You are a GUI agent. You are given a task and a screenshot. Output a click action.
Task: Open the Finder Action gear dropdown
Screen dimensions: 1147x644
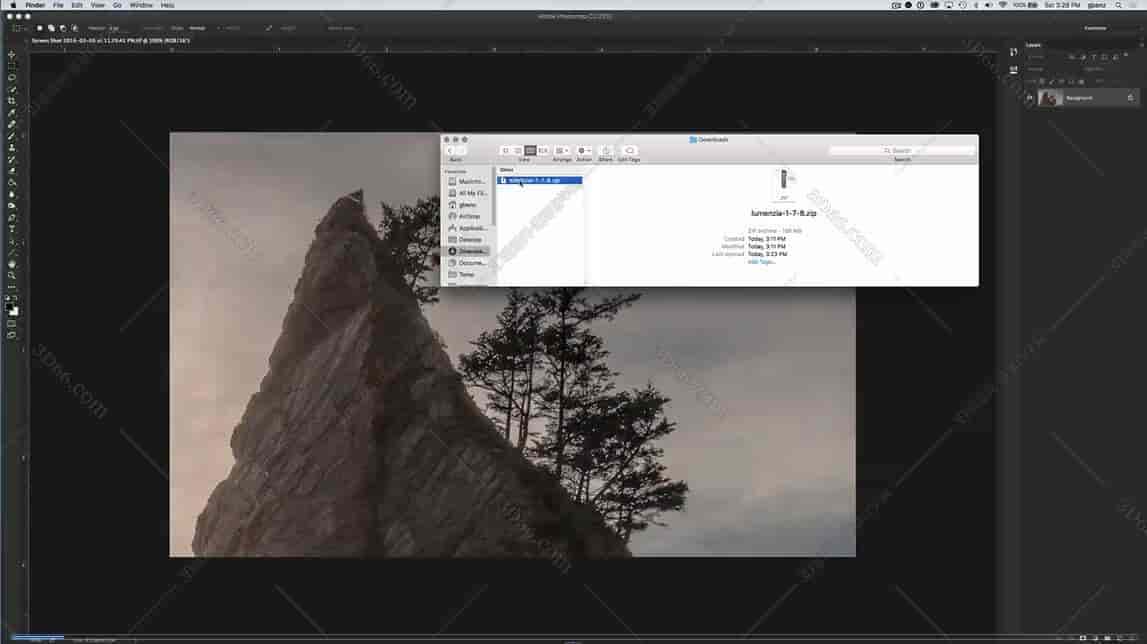(x=584, y=151)
